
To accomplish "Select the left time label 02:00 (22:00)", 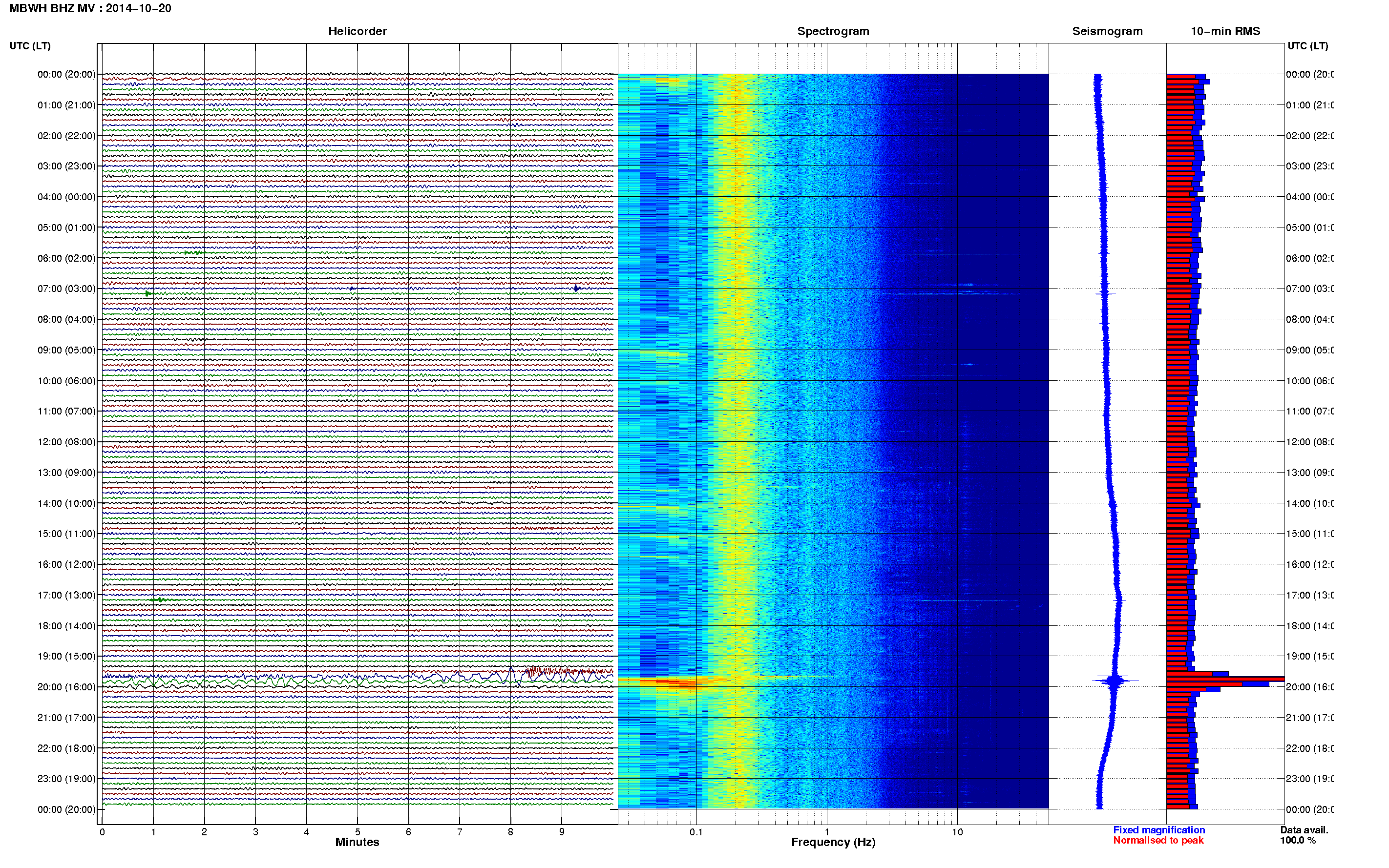I will (66, 136).
